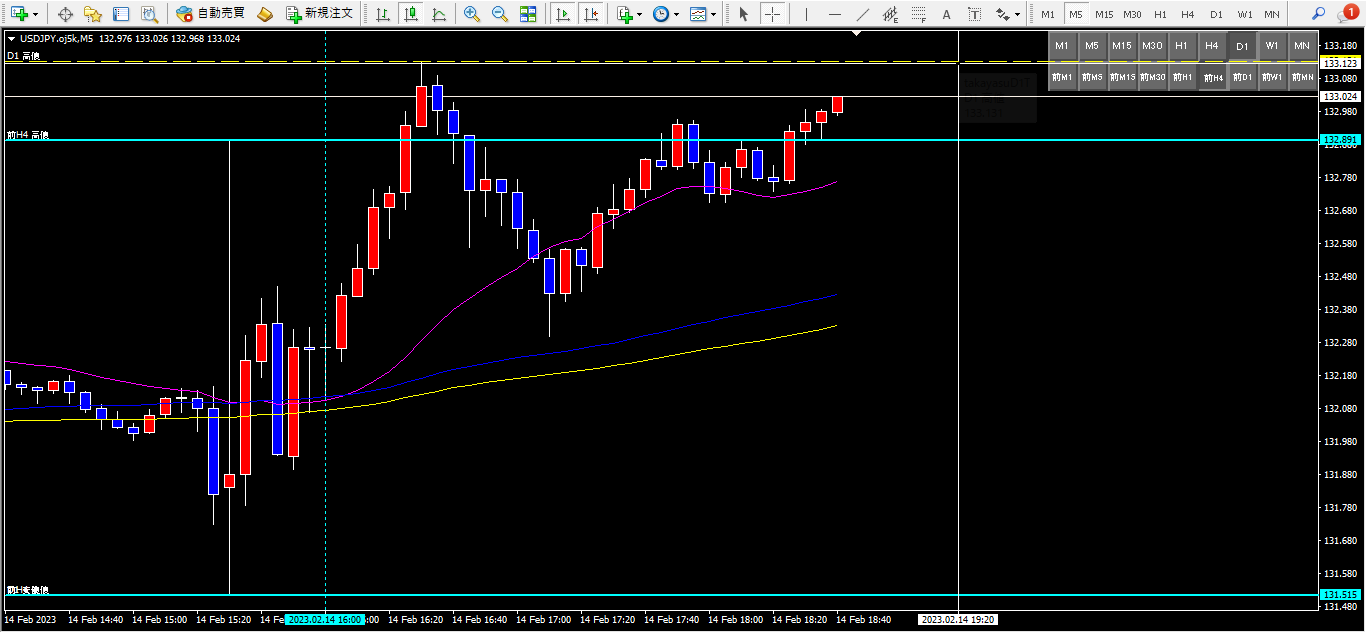Switch to the M15 timeframe in the toolbar
The width and height of the screenshot is (1366, 633).
(1104, 14)
